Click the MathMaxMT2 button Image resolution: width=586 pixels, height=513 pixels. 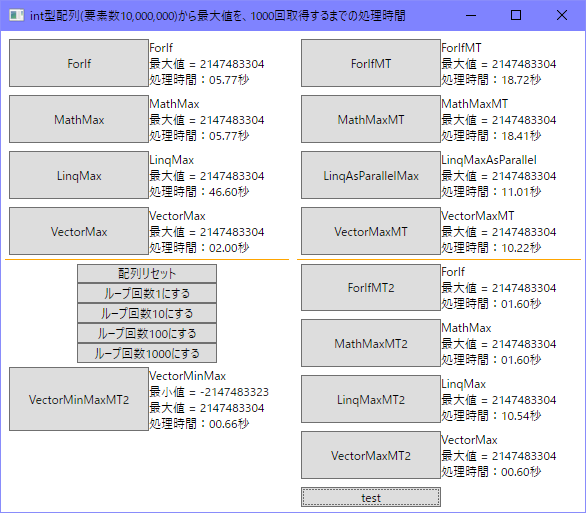(x=371, y=343)
